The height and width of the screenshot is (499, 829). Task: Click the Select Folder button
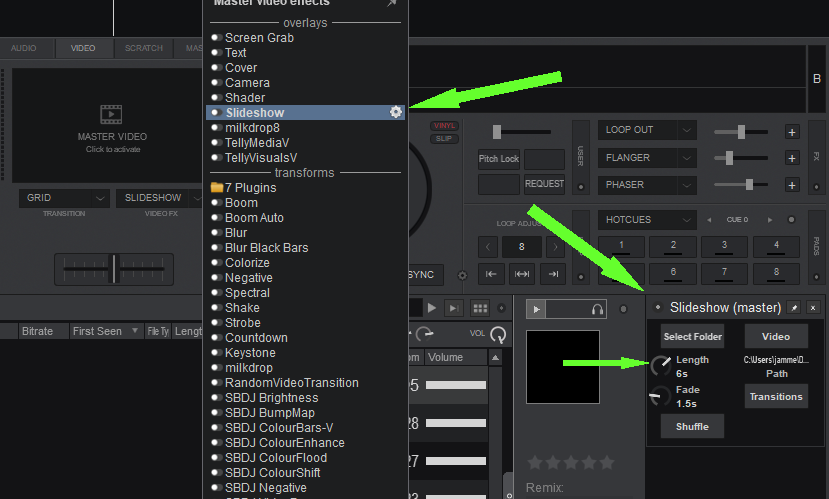tap(693, 337)
